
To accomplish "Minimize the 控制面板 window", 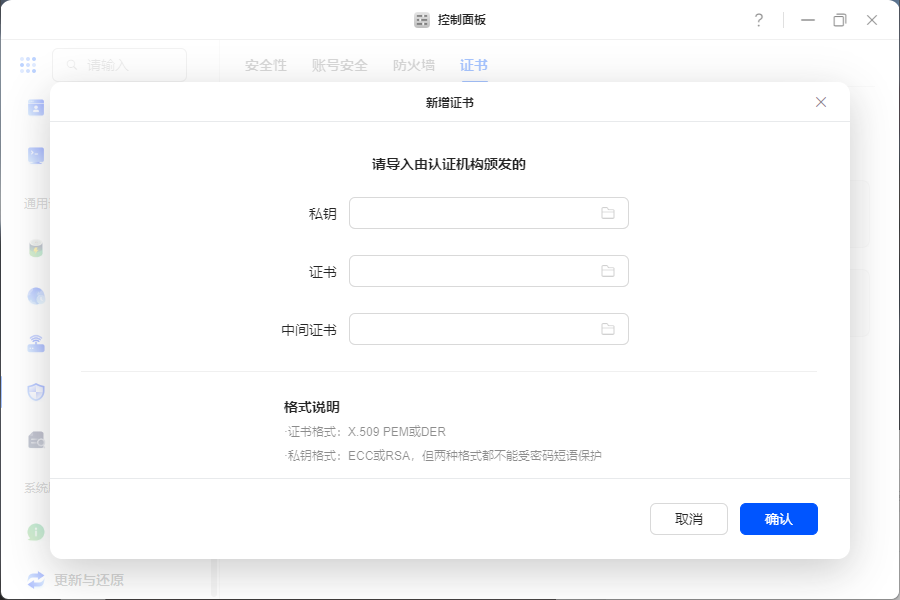I will coord(808,20).
